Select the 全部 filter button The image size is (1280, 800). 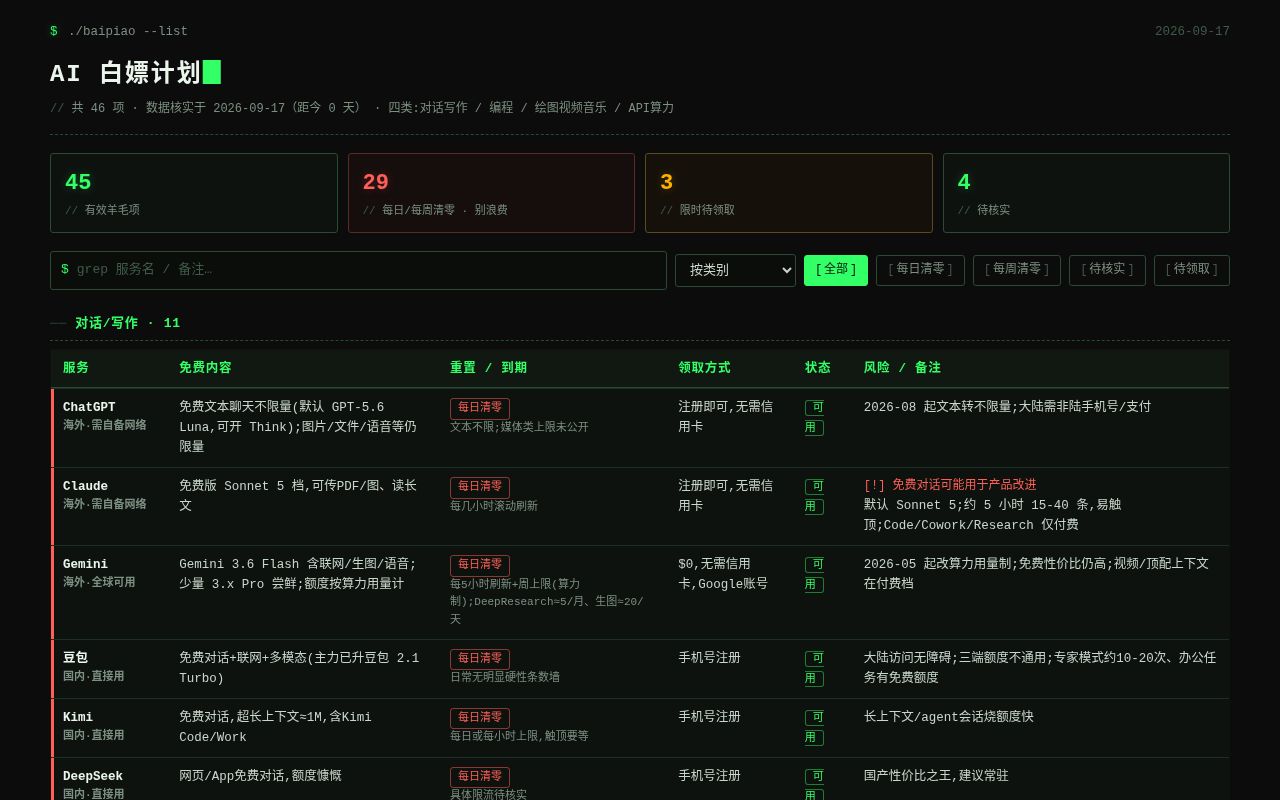pos(836,270)
